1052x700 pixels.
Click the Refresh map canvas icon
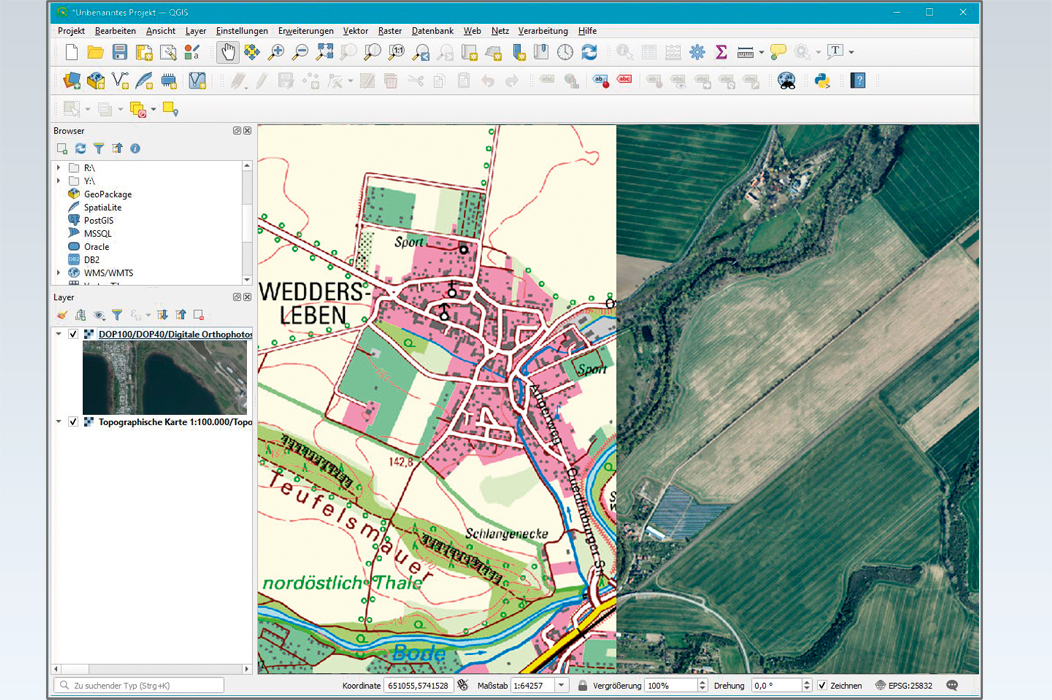(589, 52)
